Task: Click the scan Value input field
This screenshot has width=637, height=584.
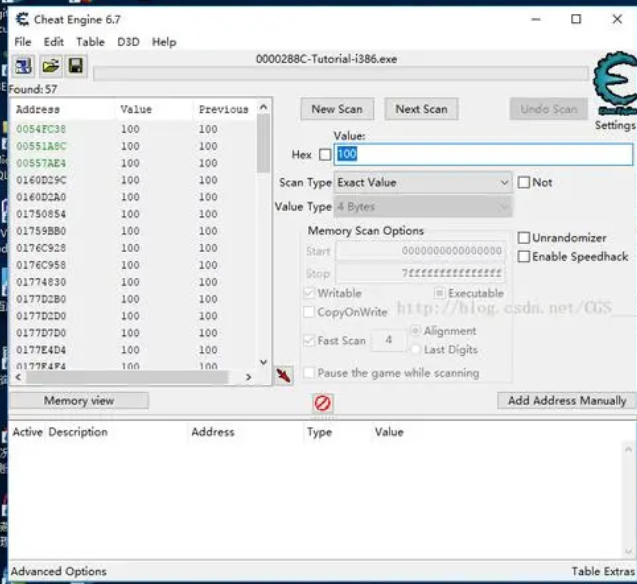Action: tap(483, 154)
